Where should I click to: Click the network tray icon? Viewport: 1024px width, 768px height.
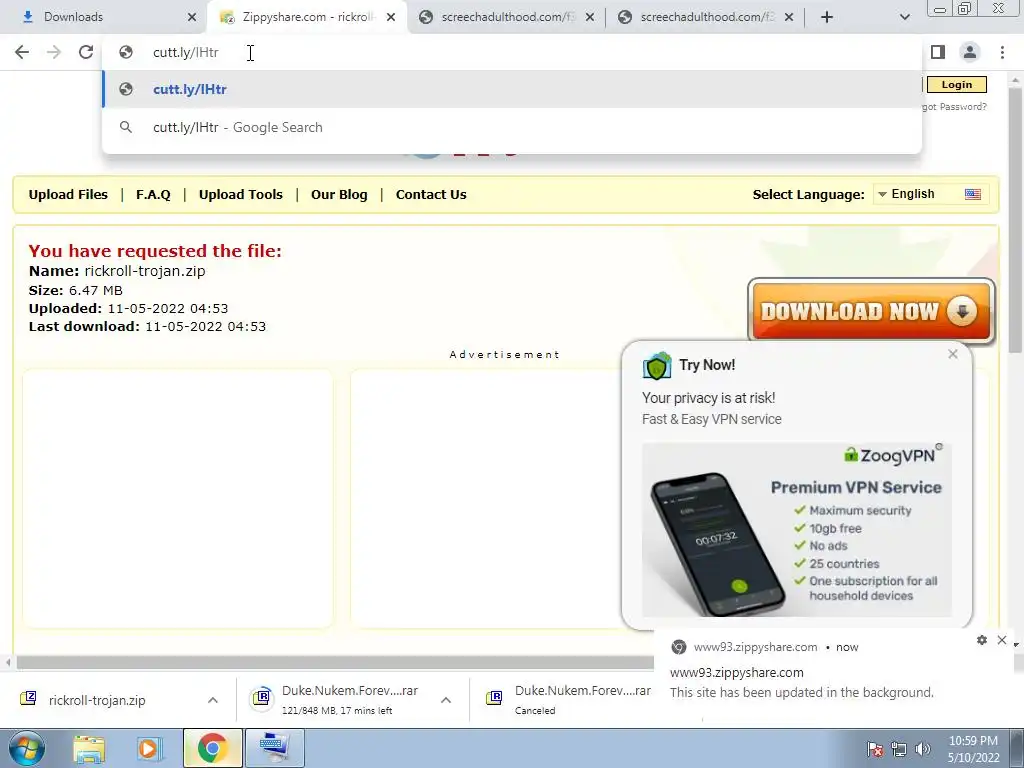899,749
